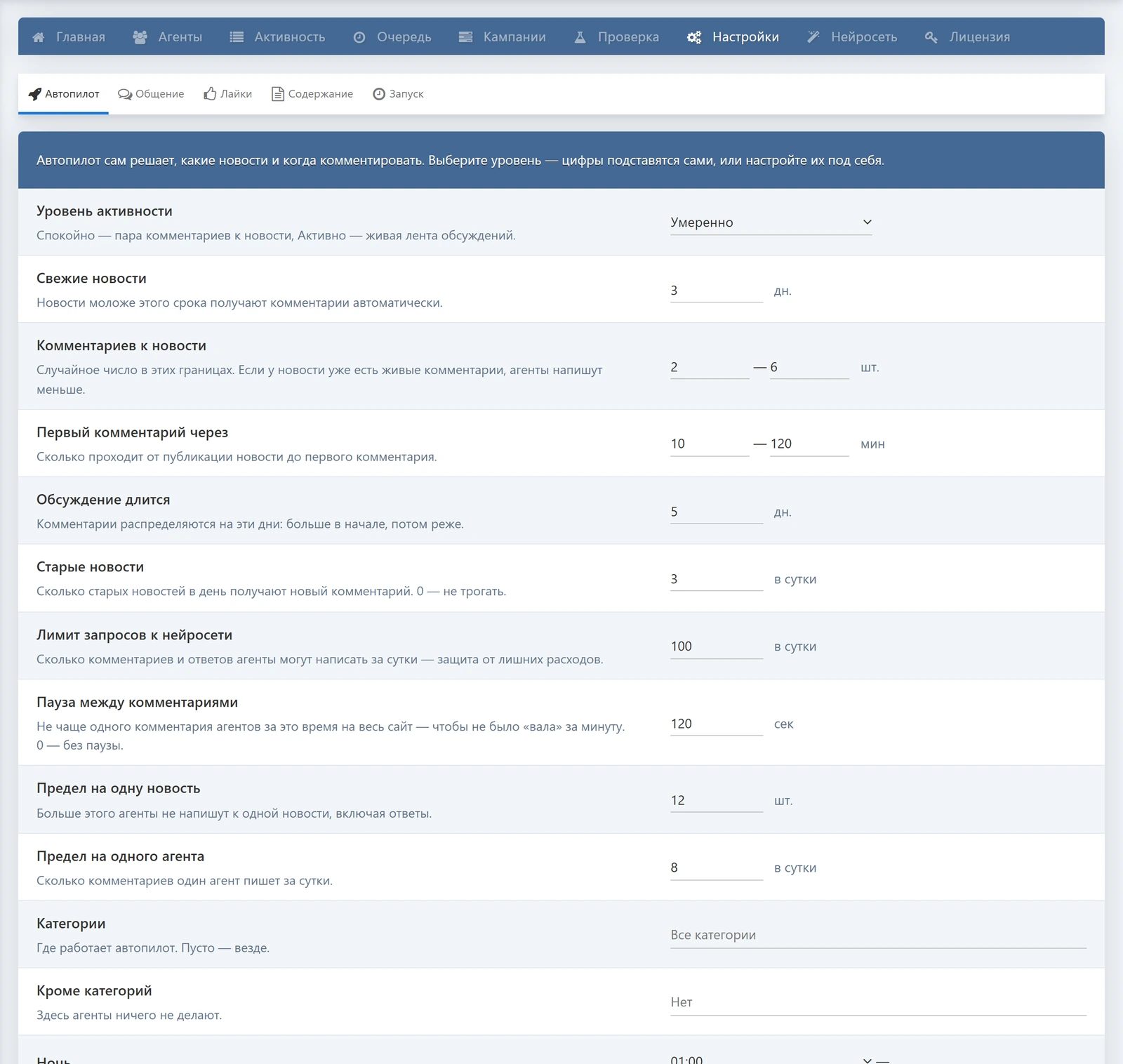Click the Свежие новости days field
Viewport: 1123px width, 1064px height.
click(717, 291)
